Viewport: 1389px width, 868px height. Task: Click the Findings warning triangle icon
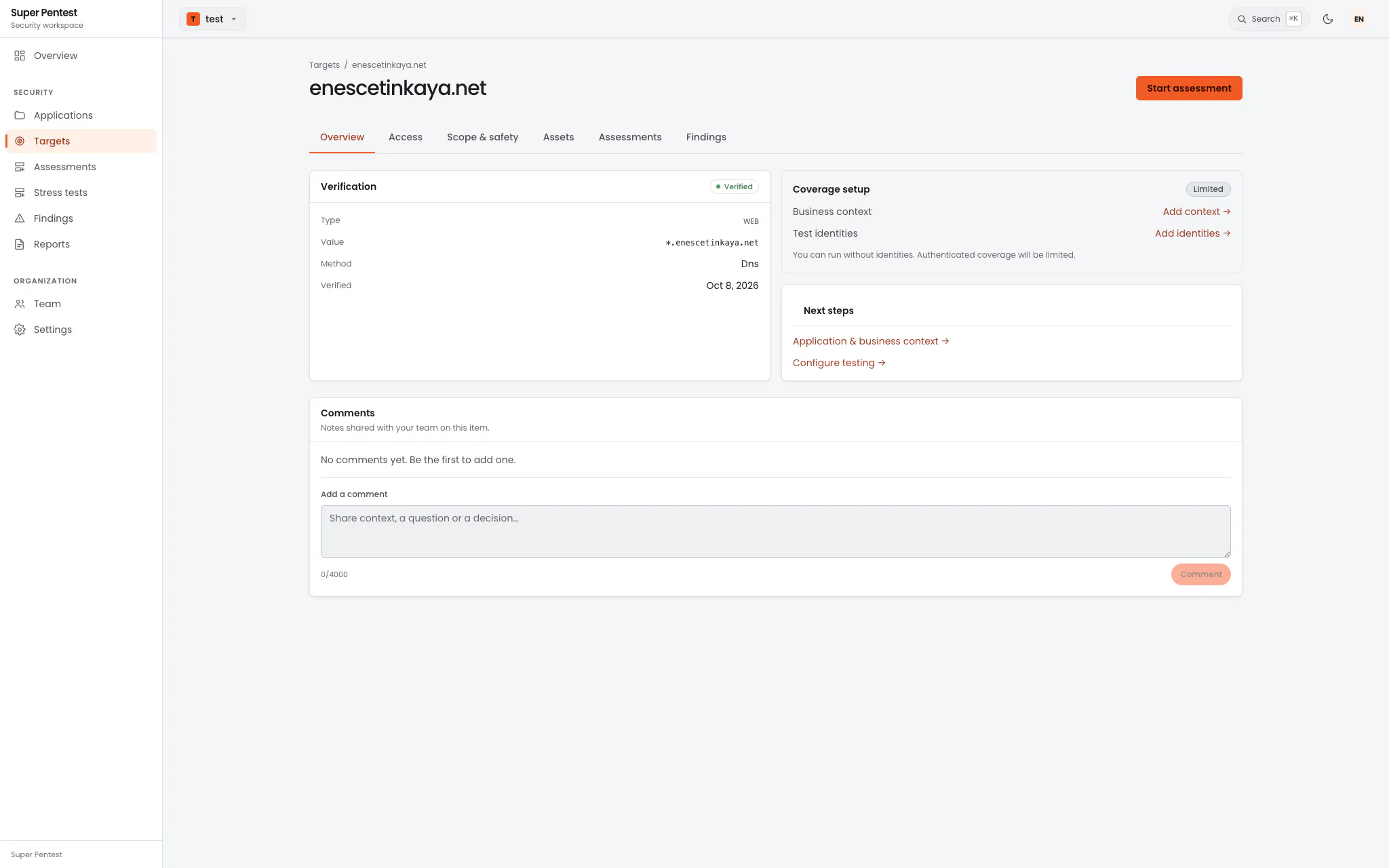tap(20, 218)
